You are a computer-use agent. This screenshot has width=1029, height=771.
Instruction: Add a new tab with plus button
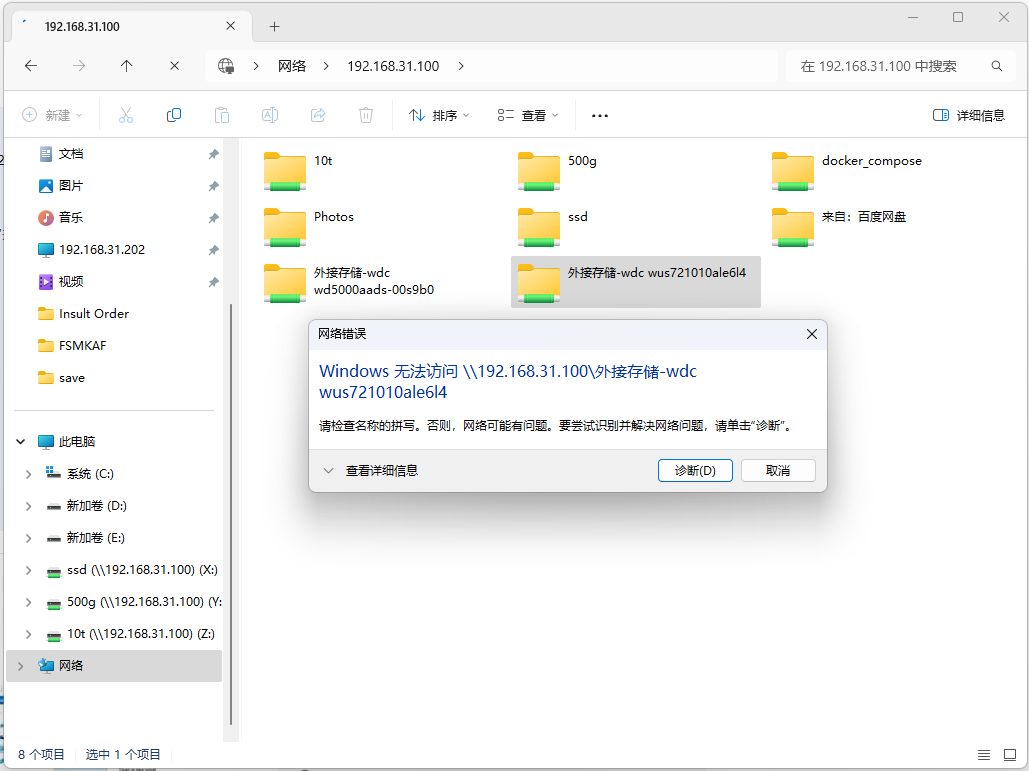(x=274, y=26)
